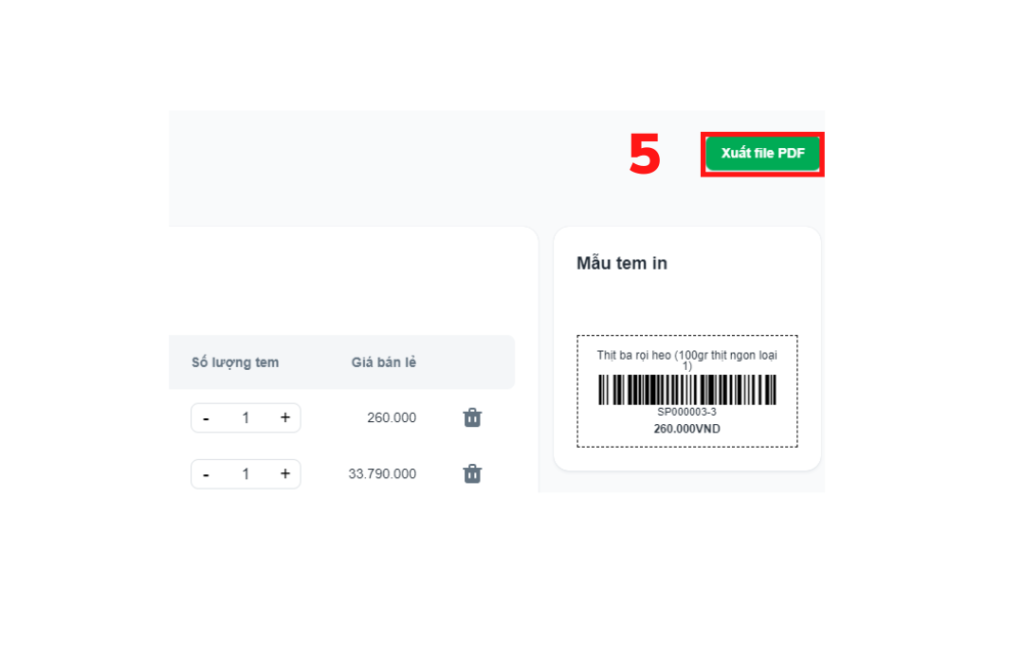Click the 260.000VND price on label preview
This screenshot has height=647, width=1024.
pyautogui.click(x=687, y=429)
